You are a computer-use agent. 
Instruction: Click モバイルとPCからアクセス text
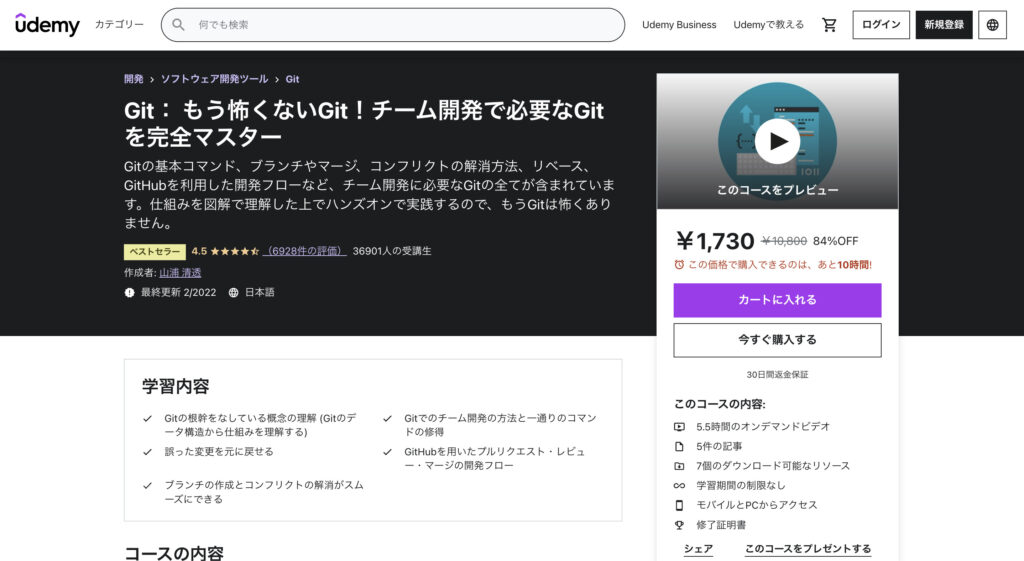(x=756, y=505)
